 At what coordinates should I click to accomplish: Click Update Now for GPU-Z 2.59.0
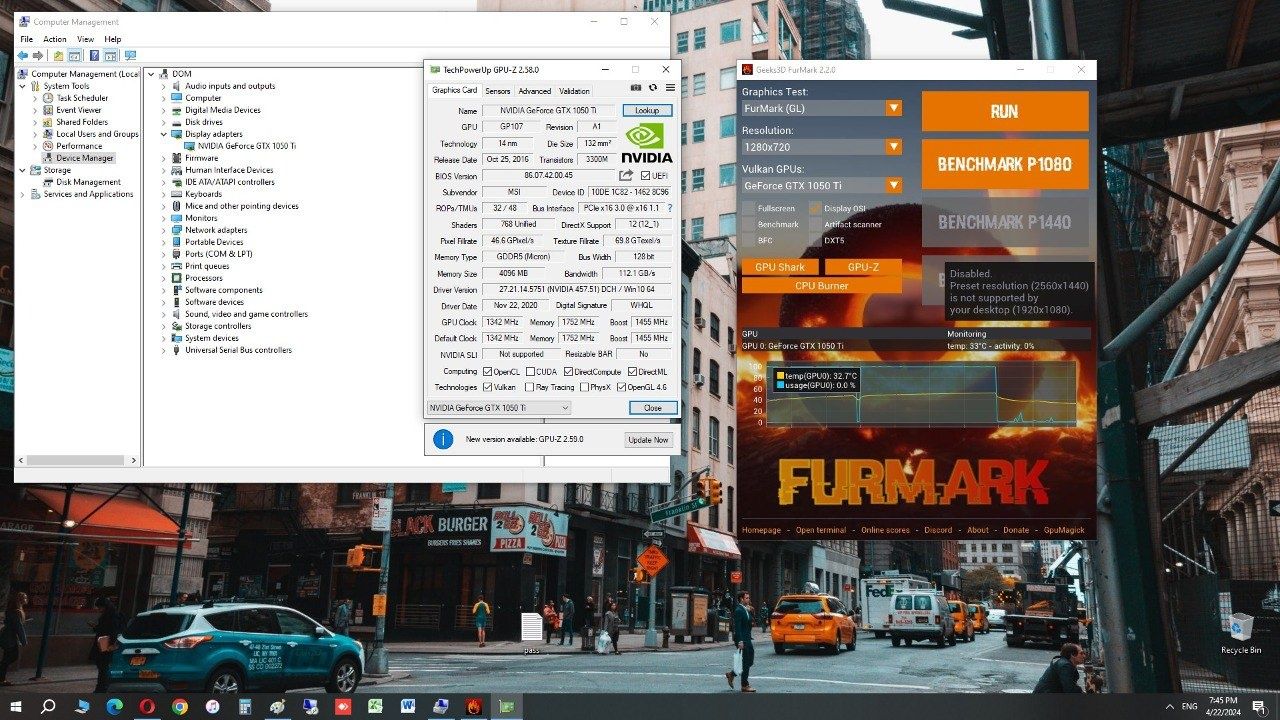tap(648, 439)
